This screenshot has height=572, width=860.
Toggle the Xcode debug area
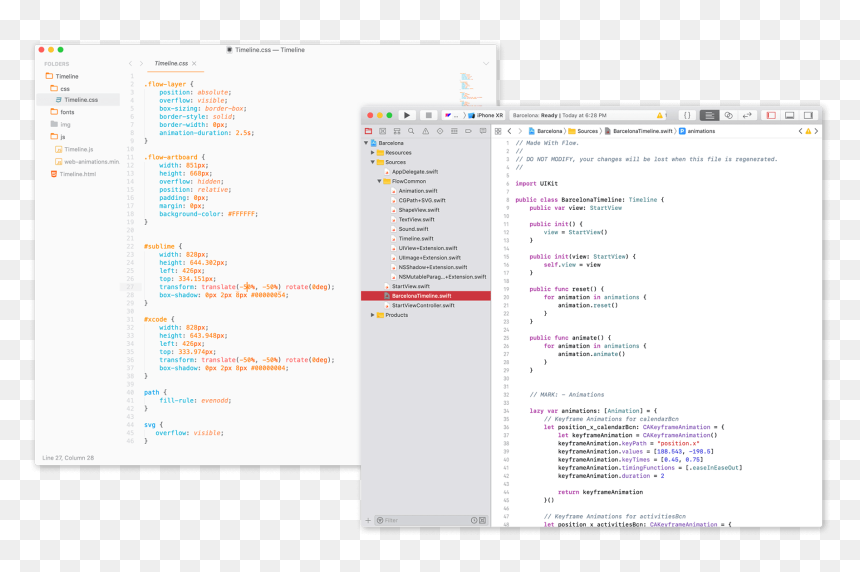(x=790, y=115)
